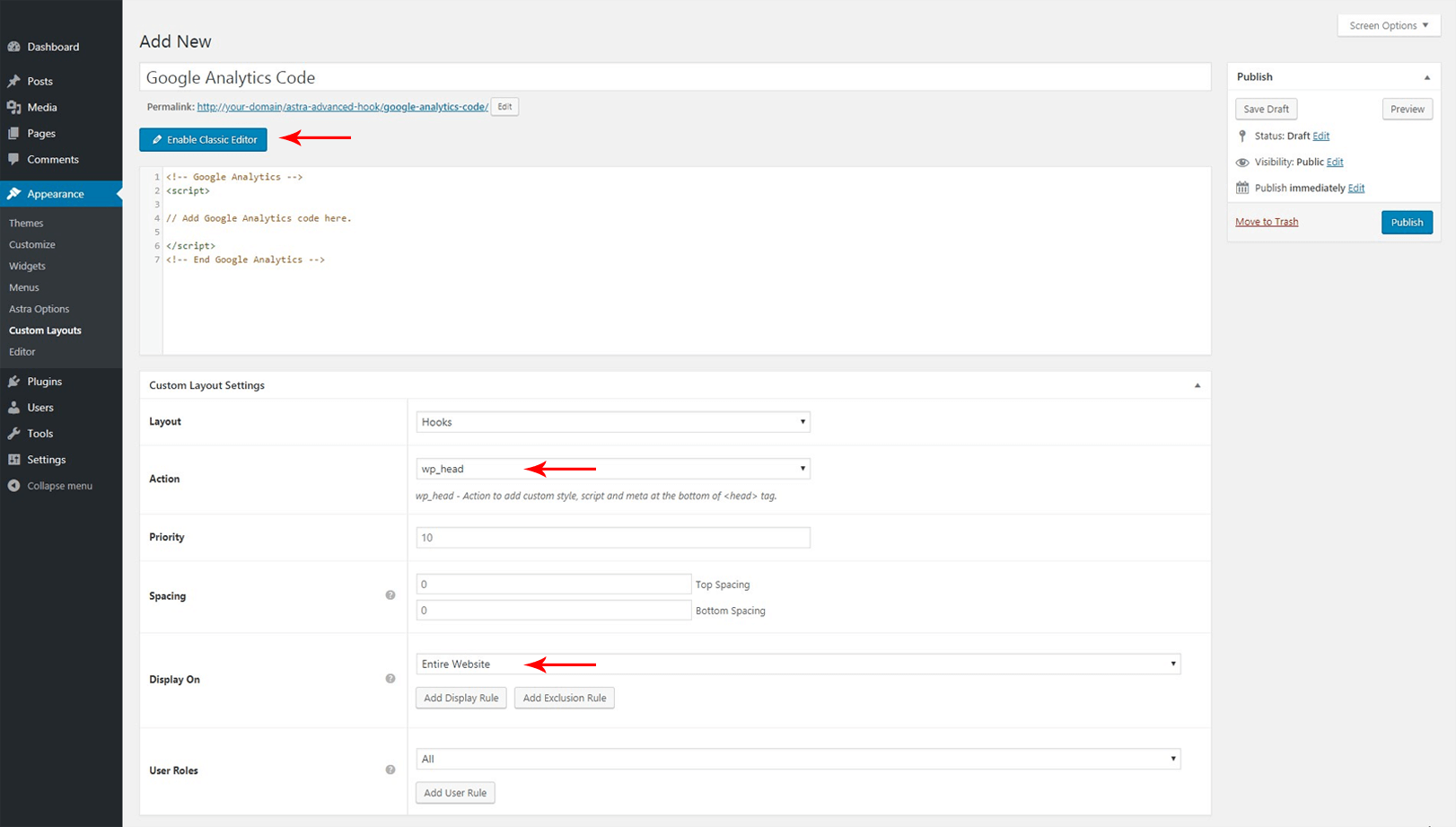The width and height of the screenshot is (1456, 827).
Task: Click the blue Publish button
Action: click(x=1407, y=223)
